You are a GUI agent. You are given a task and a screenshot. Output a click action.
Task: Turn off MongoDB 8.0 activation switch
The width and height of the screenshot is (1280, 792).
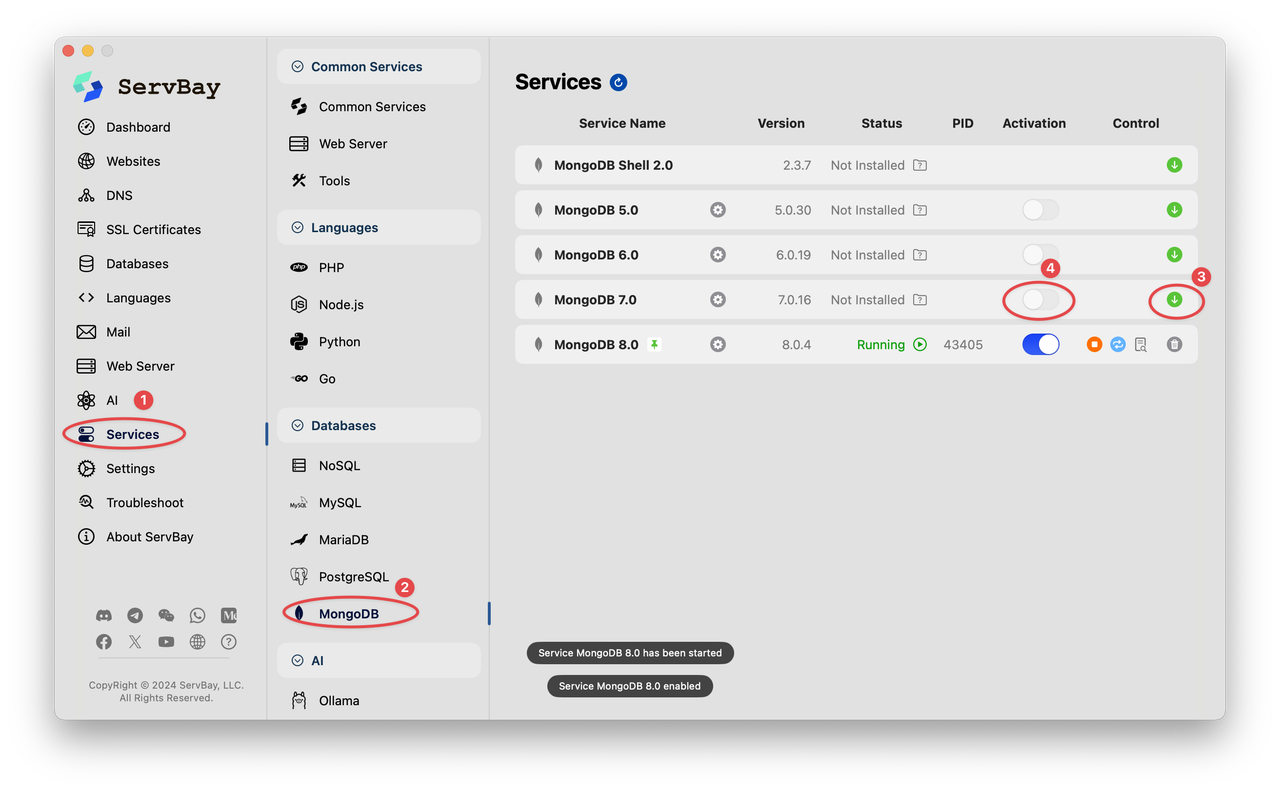(x=1040, y=344)
